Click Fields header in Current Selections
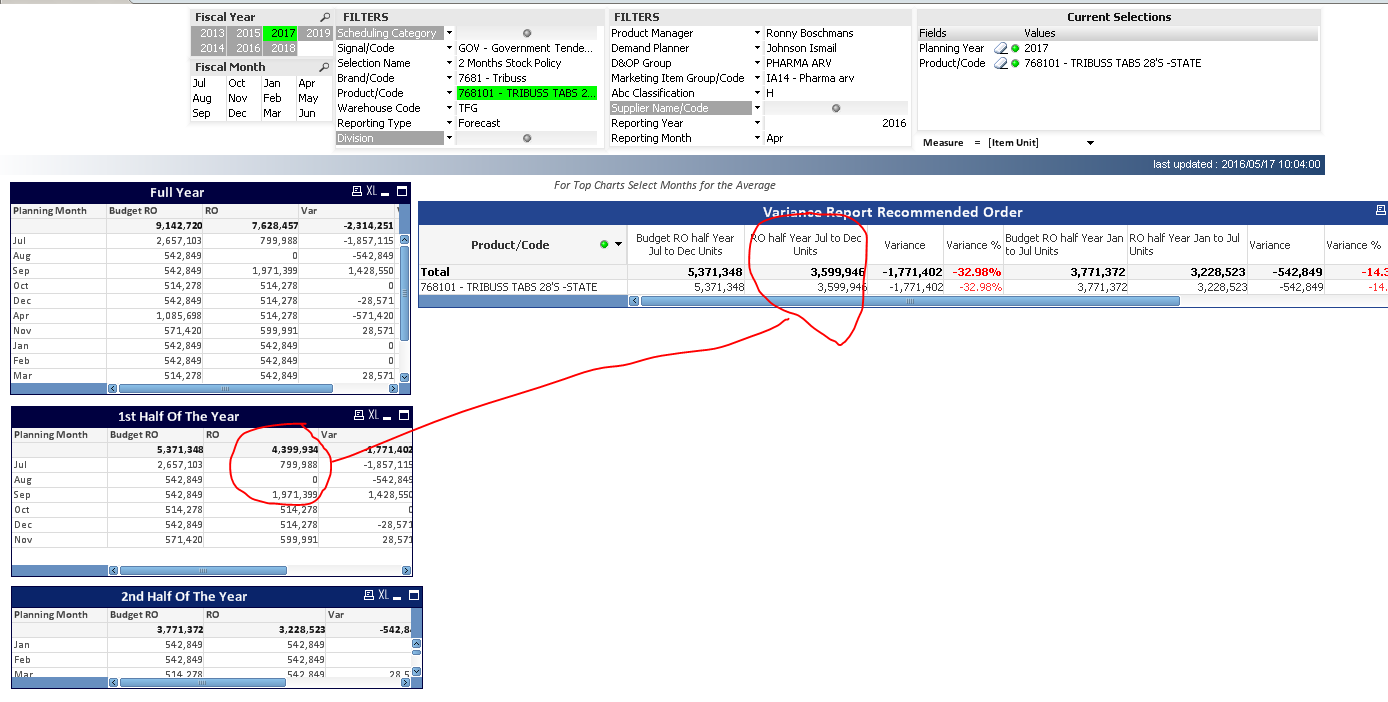 [x=933, y=33]
